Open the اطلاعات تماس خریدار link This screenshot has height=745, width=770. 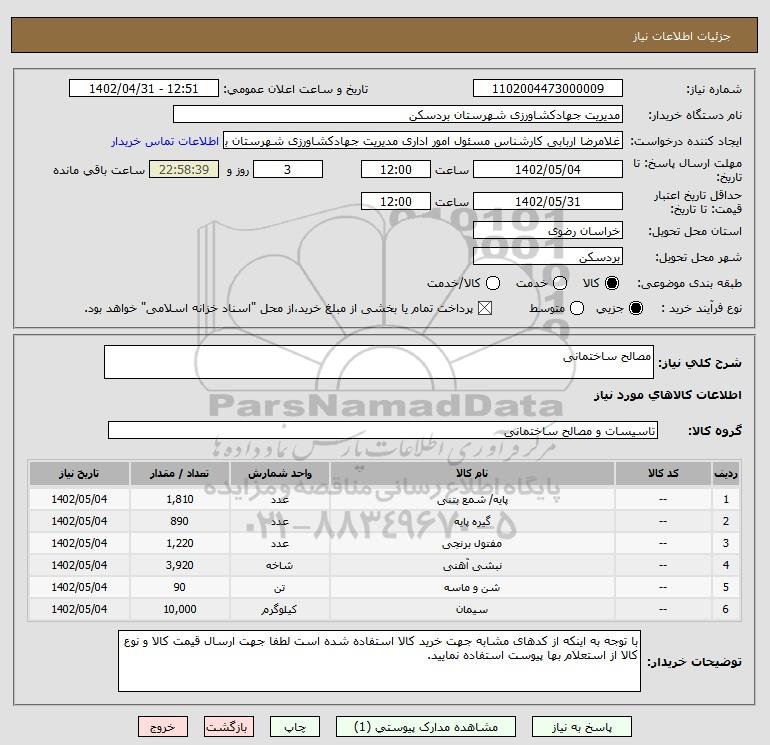(x=165, y=141)
